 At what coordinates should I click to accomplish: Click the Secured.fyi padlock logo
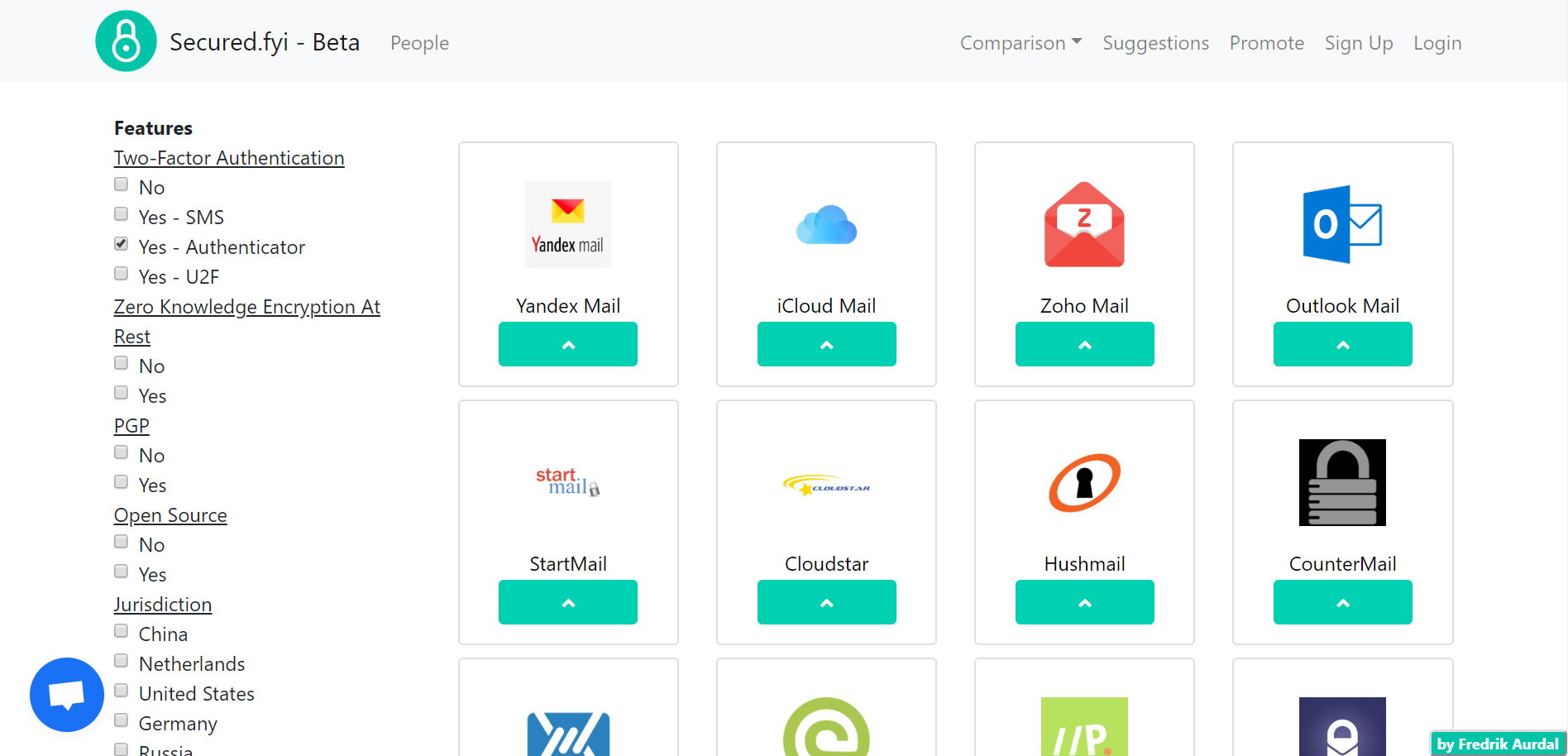(x=126, y=40)
